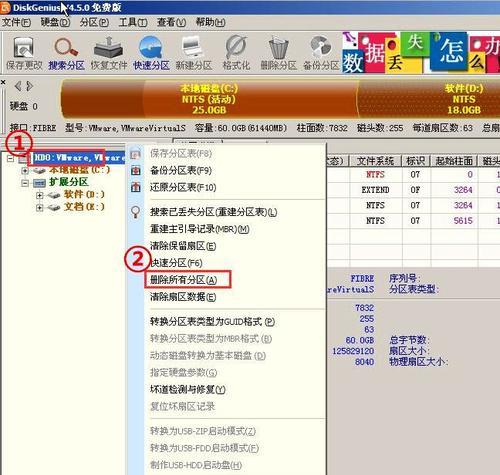Click the start cylinder value 0
This screenshot has width=500, height=475.
coord(470,174)
